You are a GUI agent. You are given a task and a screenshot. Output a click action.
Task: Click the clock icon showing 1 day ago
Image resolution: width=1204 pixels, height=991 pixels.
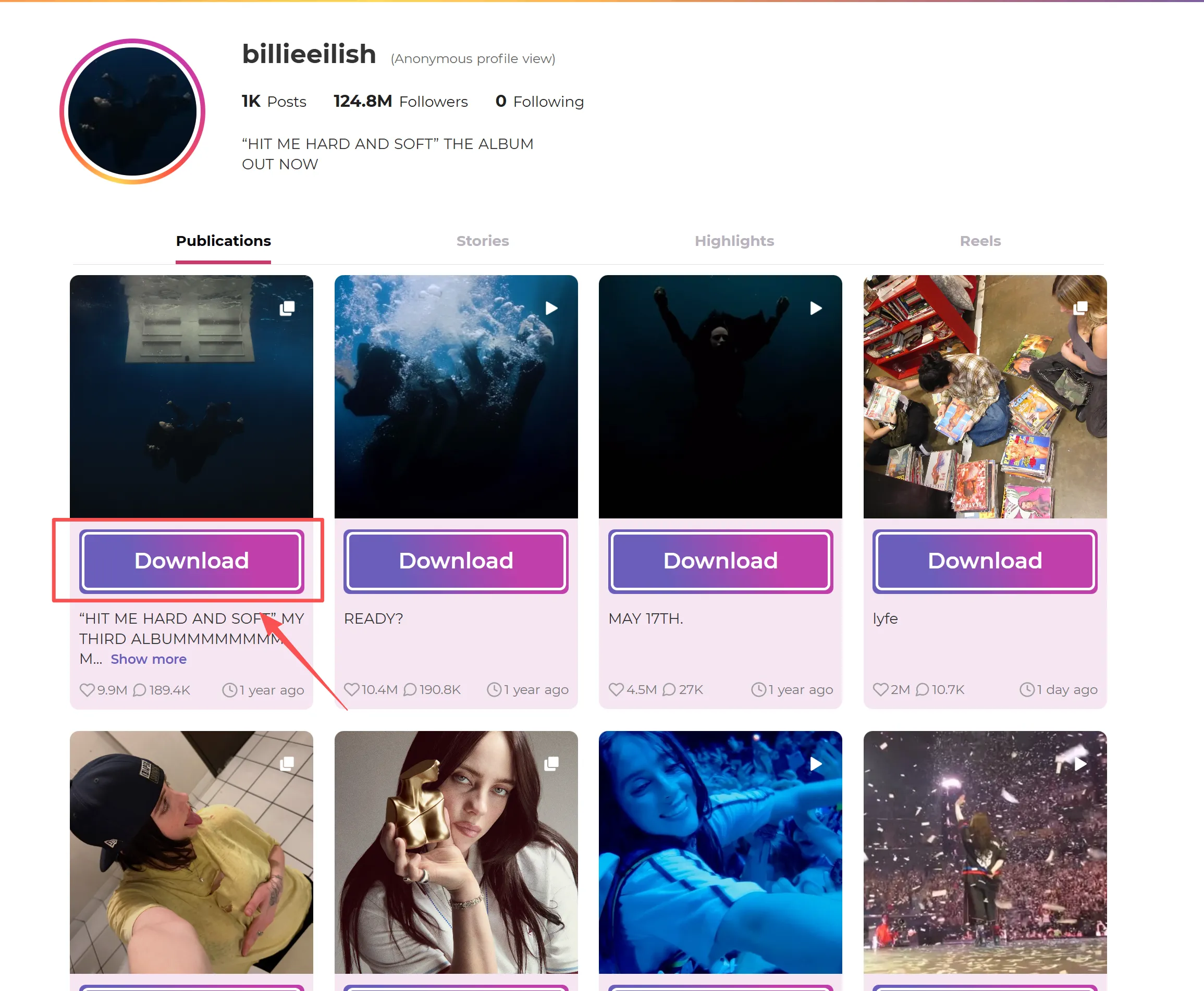pos(1026,690)
